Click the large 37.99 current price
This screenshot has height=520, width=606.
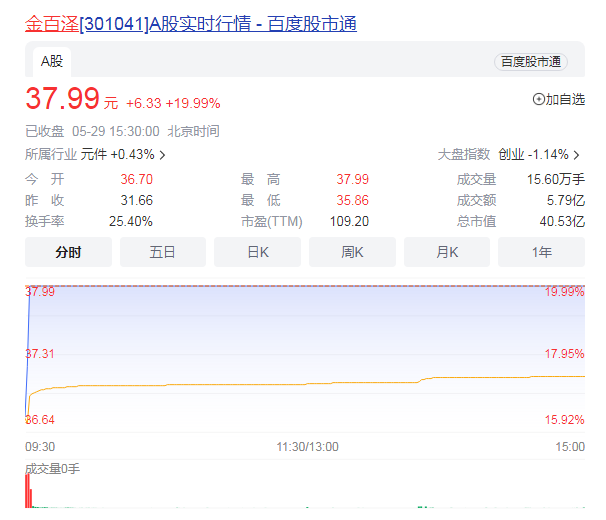coord(62,99)
